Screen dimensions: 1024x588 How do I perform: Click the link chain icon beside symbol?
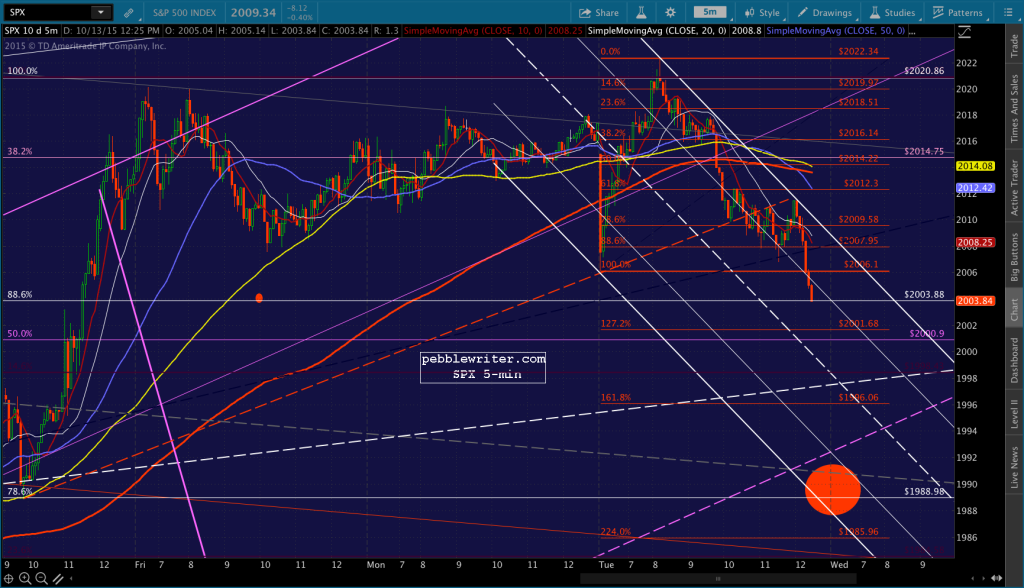click(x=129, y=12)
